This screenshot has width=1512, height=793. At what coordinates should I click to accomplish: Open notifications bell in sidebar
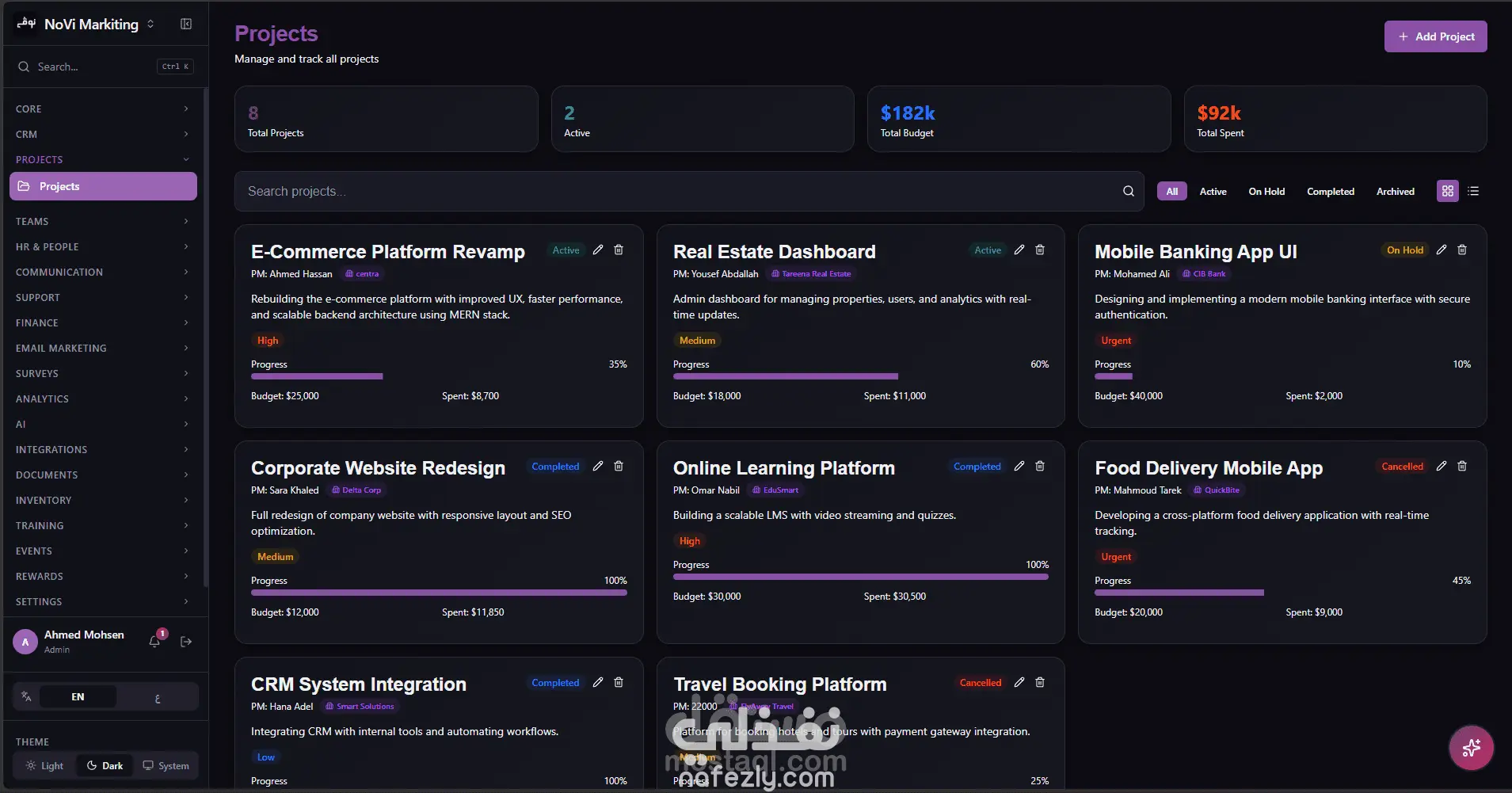tap(154, 641)
